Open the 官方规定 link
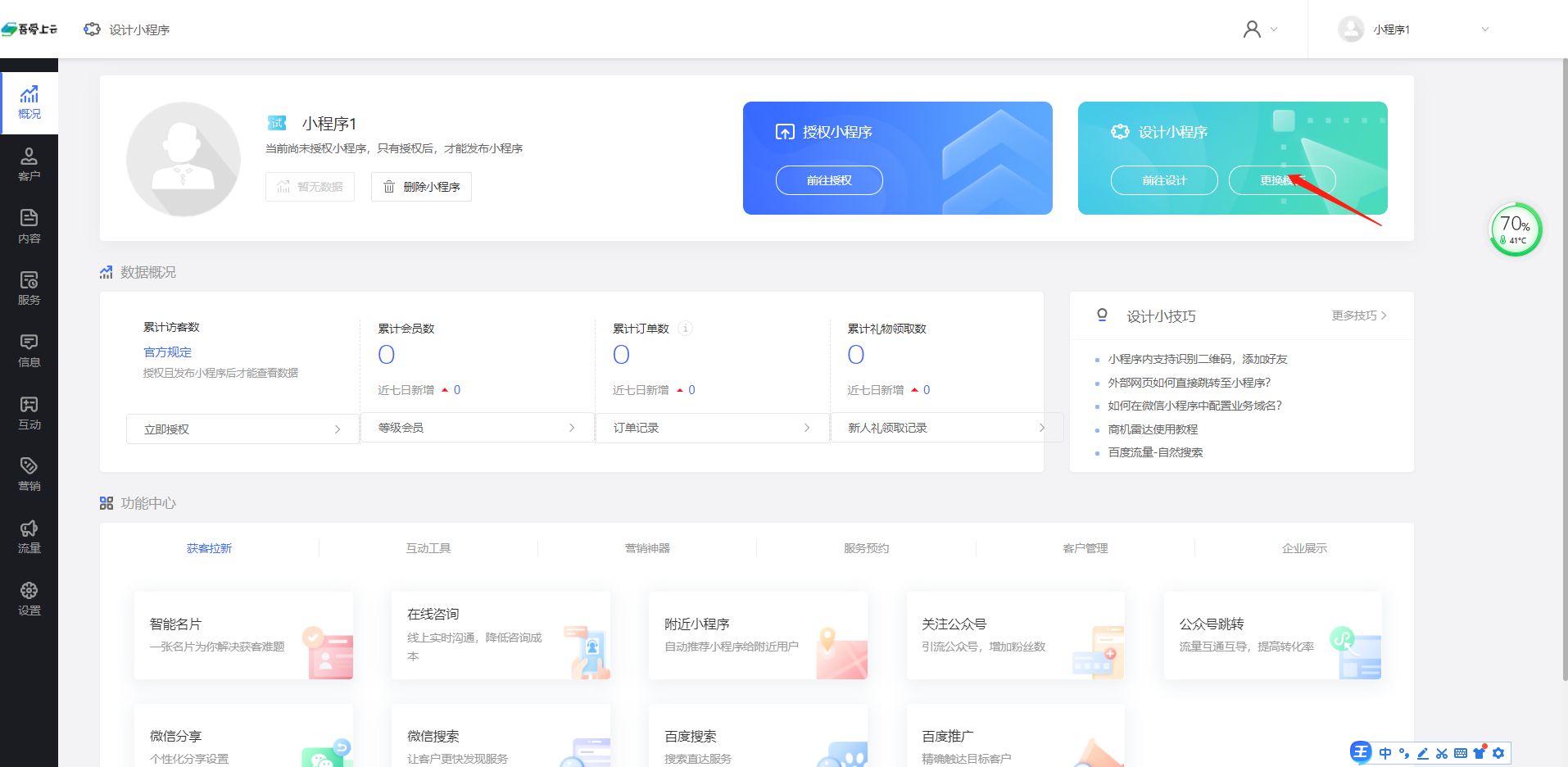Screen dimensions: 1568x767 (168, 352)
